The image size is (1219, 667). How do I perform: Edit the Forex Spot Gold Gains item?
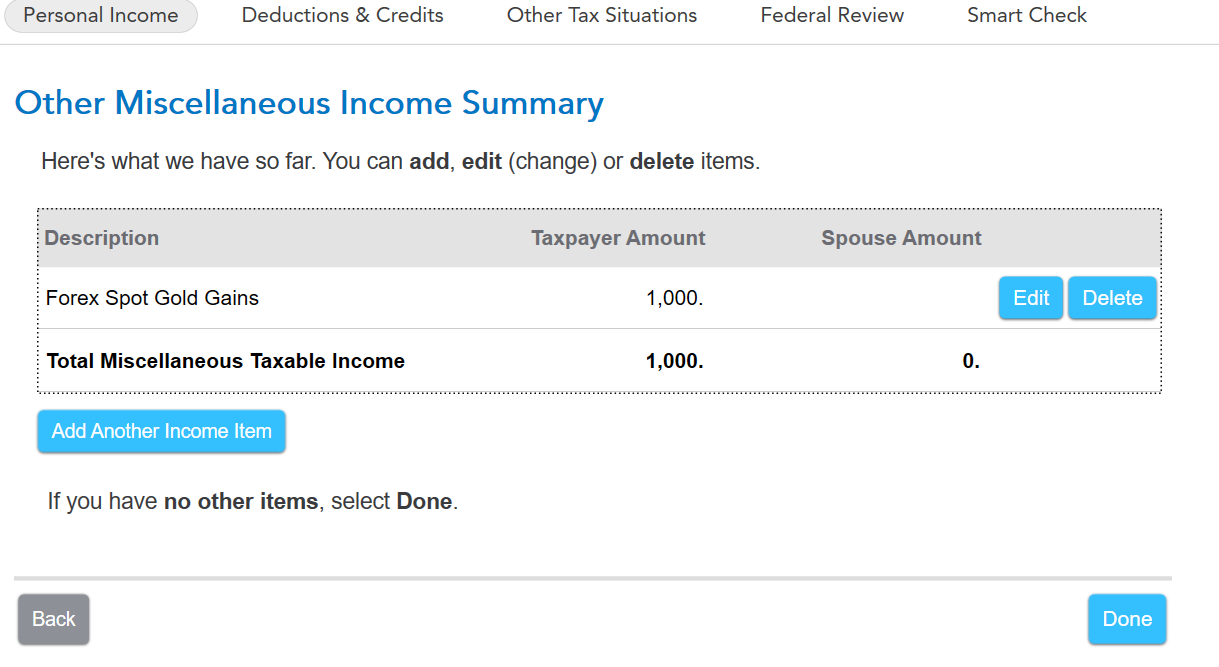1030,298
